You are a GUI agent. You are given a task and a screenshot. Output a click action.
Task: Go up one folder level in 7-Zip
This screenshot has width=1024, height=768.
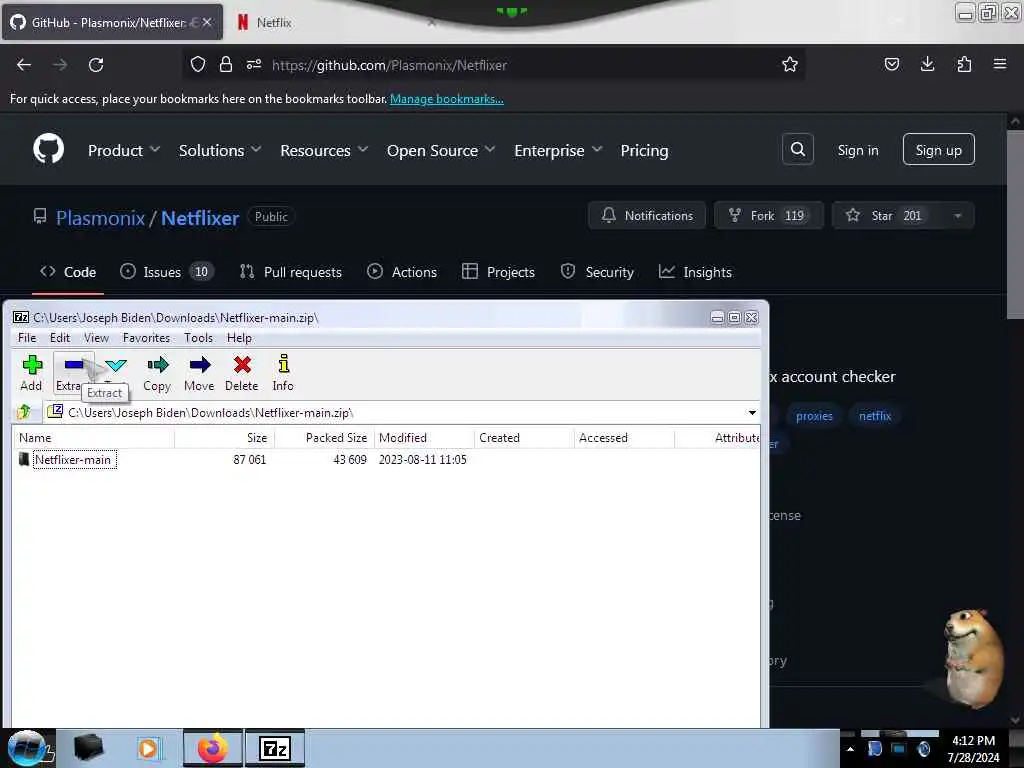point(24,412)
